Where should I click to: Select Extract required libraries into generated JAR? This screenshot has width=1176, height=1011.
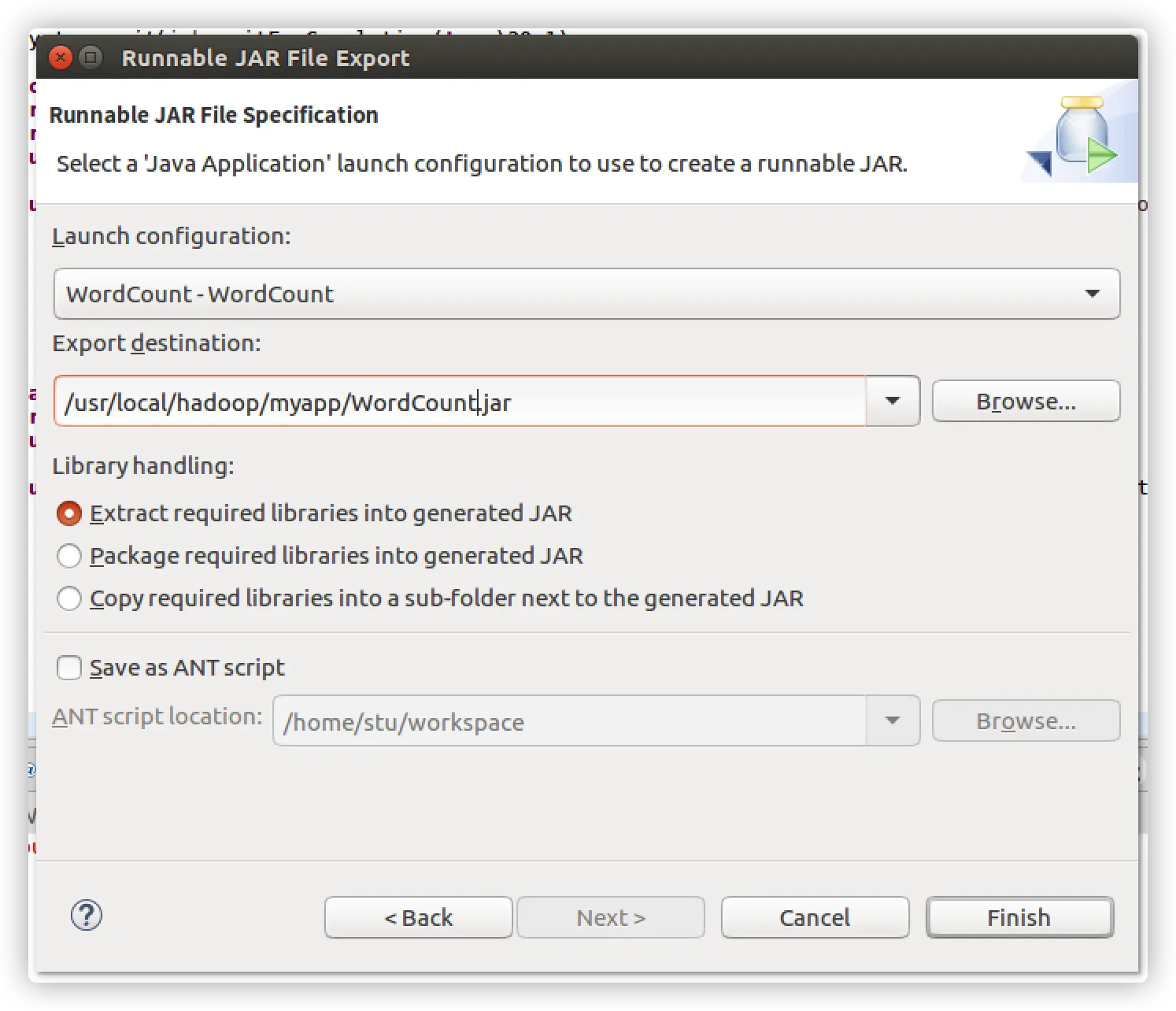(69, 513)
